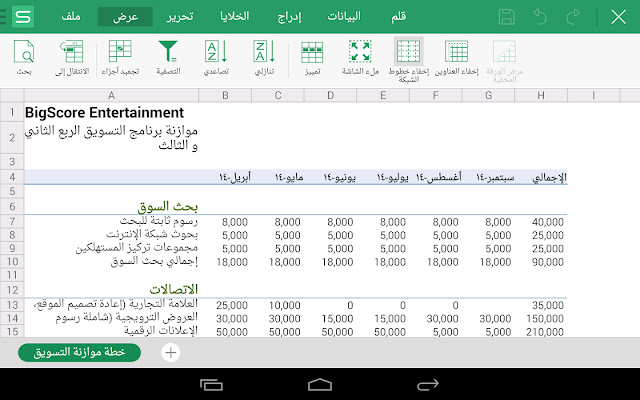Open the File (ملف) menu tab
The width and height of the screenshot is (640, 400).
click(x=71, y=17)
